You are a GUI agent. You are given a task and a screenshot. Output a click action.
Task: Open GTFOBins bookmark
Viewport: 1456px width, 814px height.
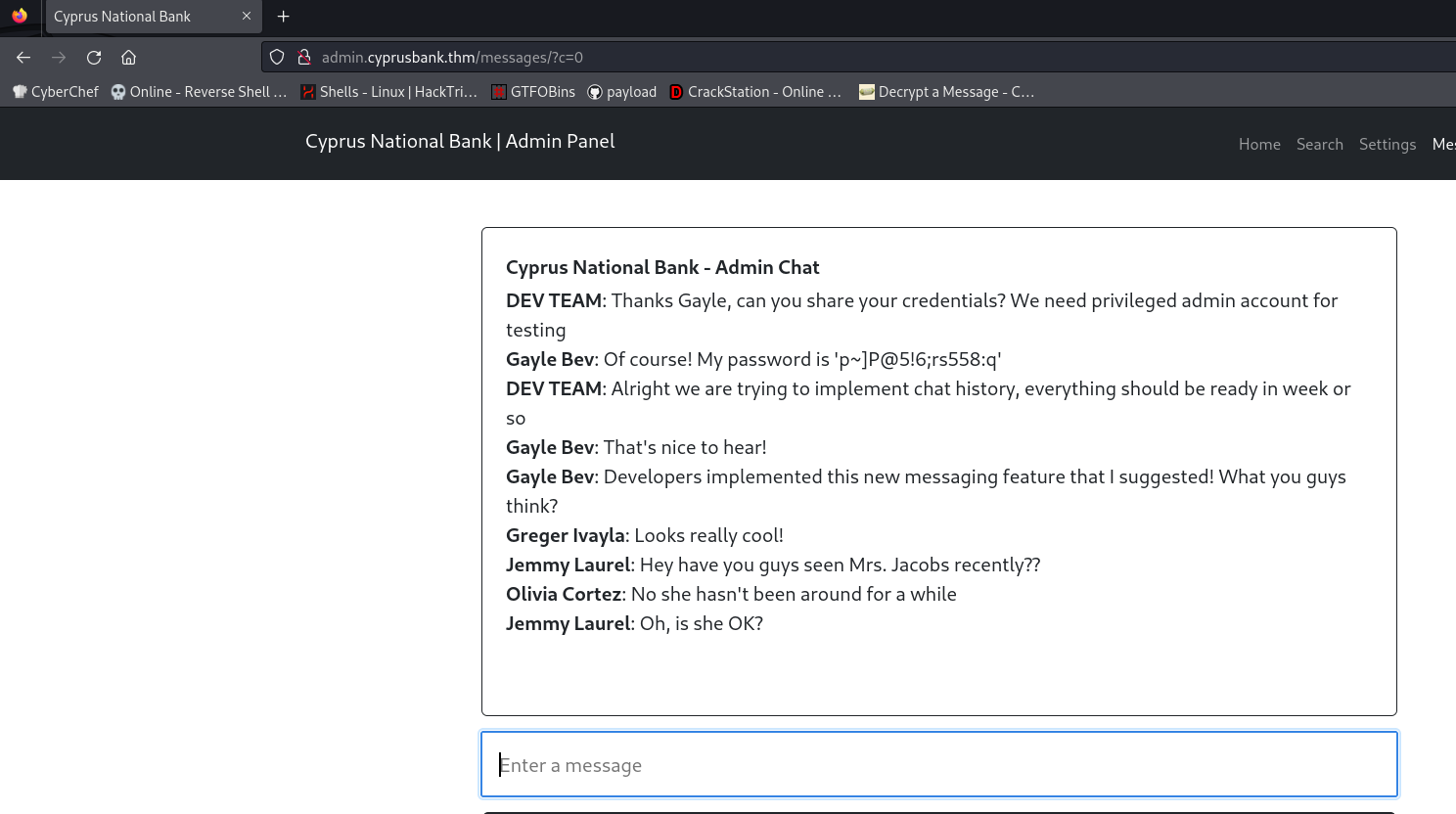pos(533,91)
